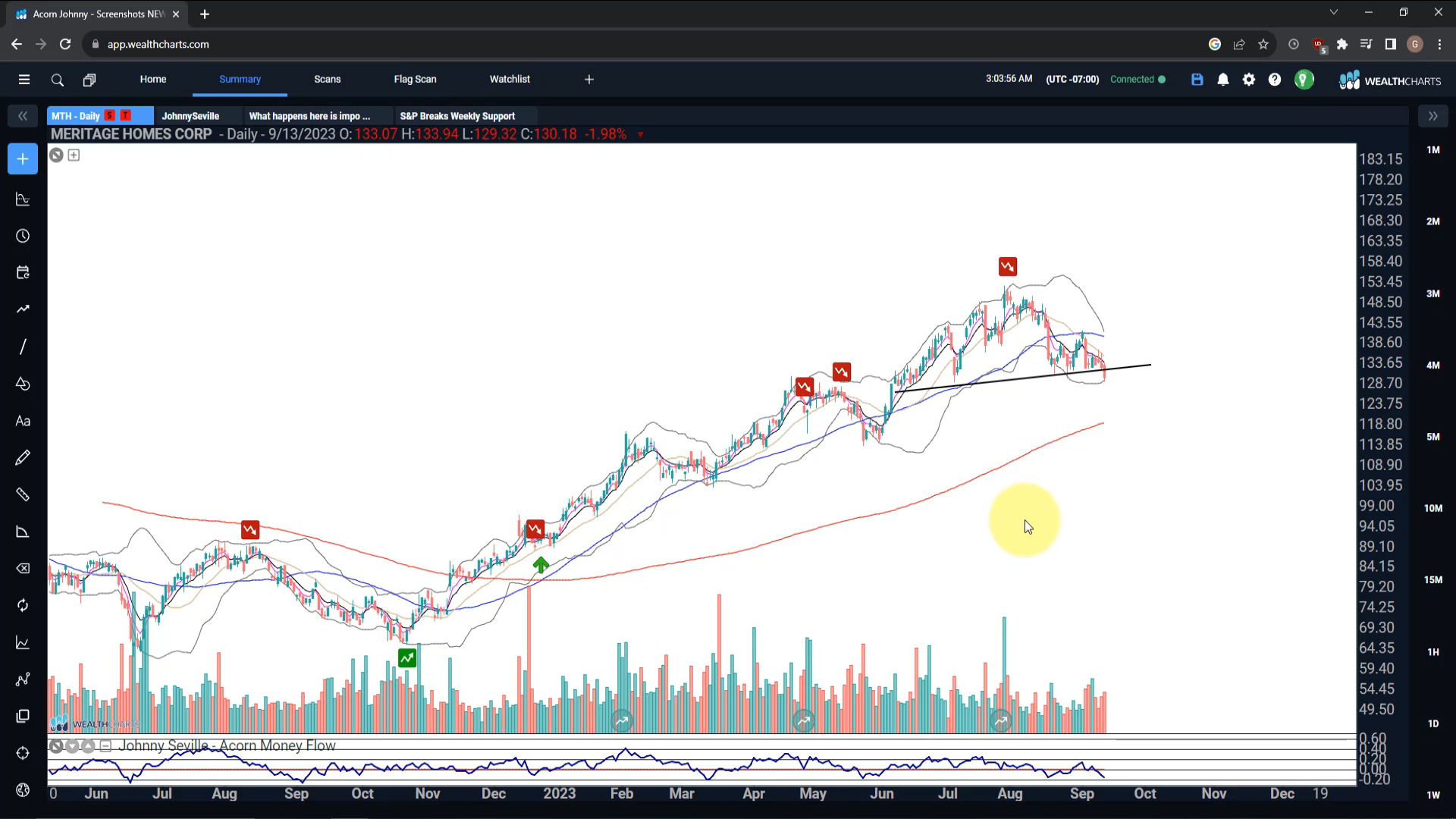Click the blue plus add button in left toolbar
Image resolution: width=1456 pixels, height=819 pixels.
[23, 159]
